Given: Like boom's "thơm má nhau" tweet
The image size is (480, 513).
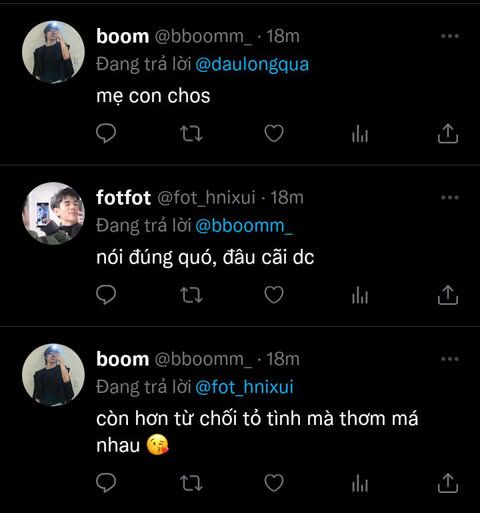Looking at the screenshot, I should point(274,483).
